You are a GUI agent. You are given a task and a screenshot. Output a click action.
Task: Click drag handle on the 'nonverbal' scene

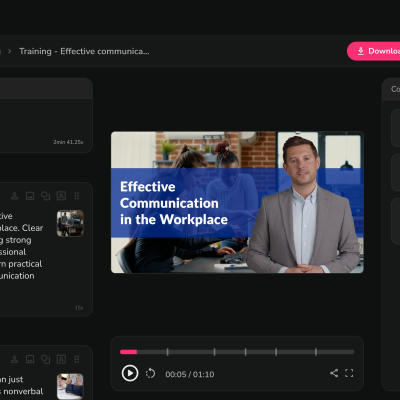point(77,359)
